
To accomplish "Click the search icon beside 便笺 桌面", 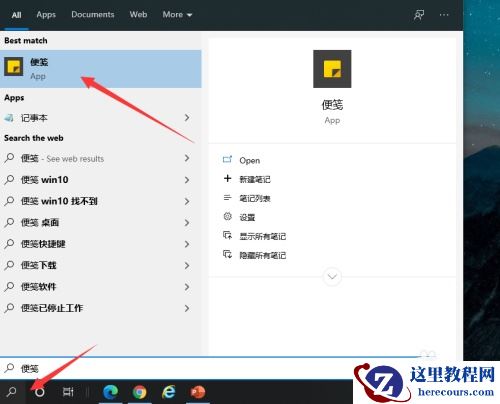I will [9, 222].
